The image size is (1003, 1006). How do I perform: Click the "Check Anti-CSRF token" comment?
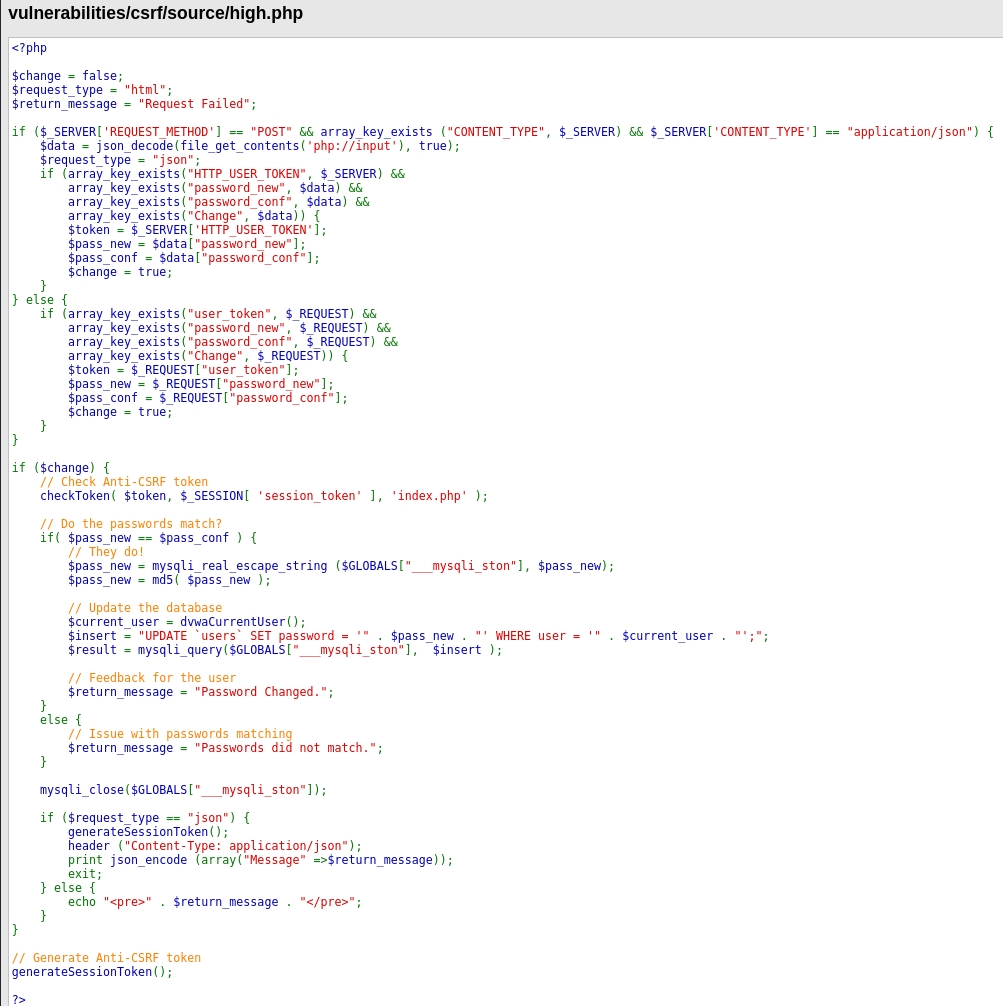tap(124, 482)
